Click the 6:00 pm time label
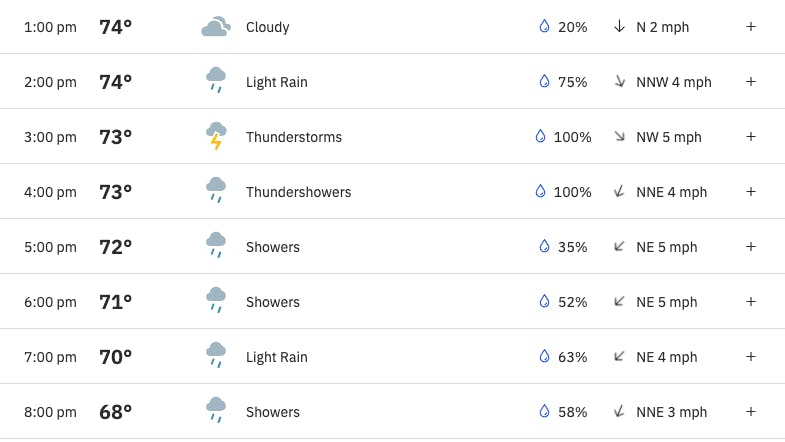The height and width of the screenshot is (442, 785). tap(50, 302)
